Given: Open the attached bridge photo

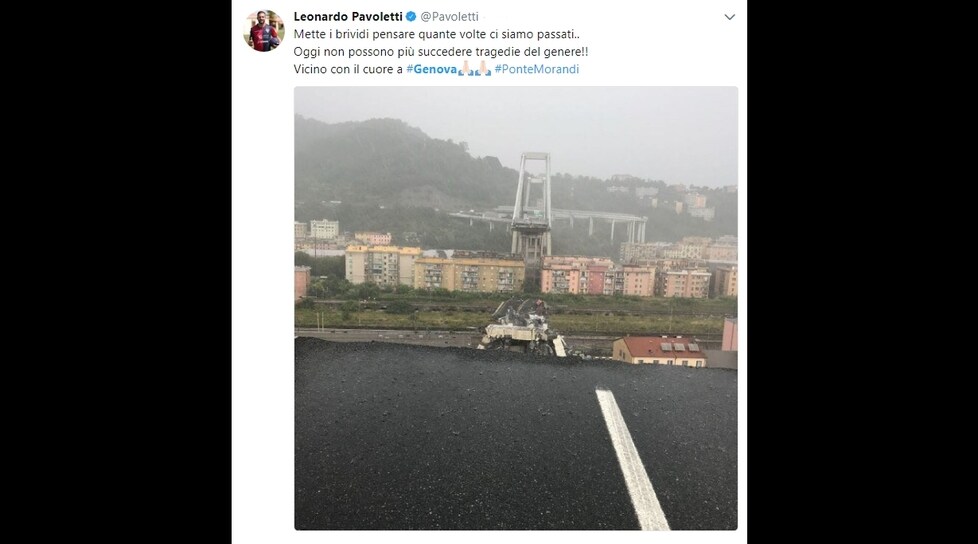Looking at the screenshot, I should point(516,308).
